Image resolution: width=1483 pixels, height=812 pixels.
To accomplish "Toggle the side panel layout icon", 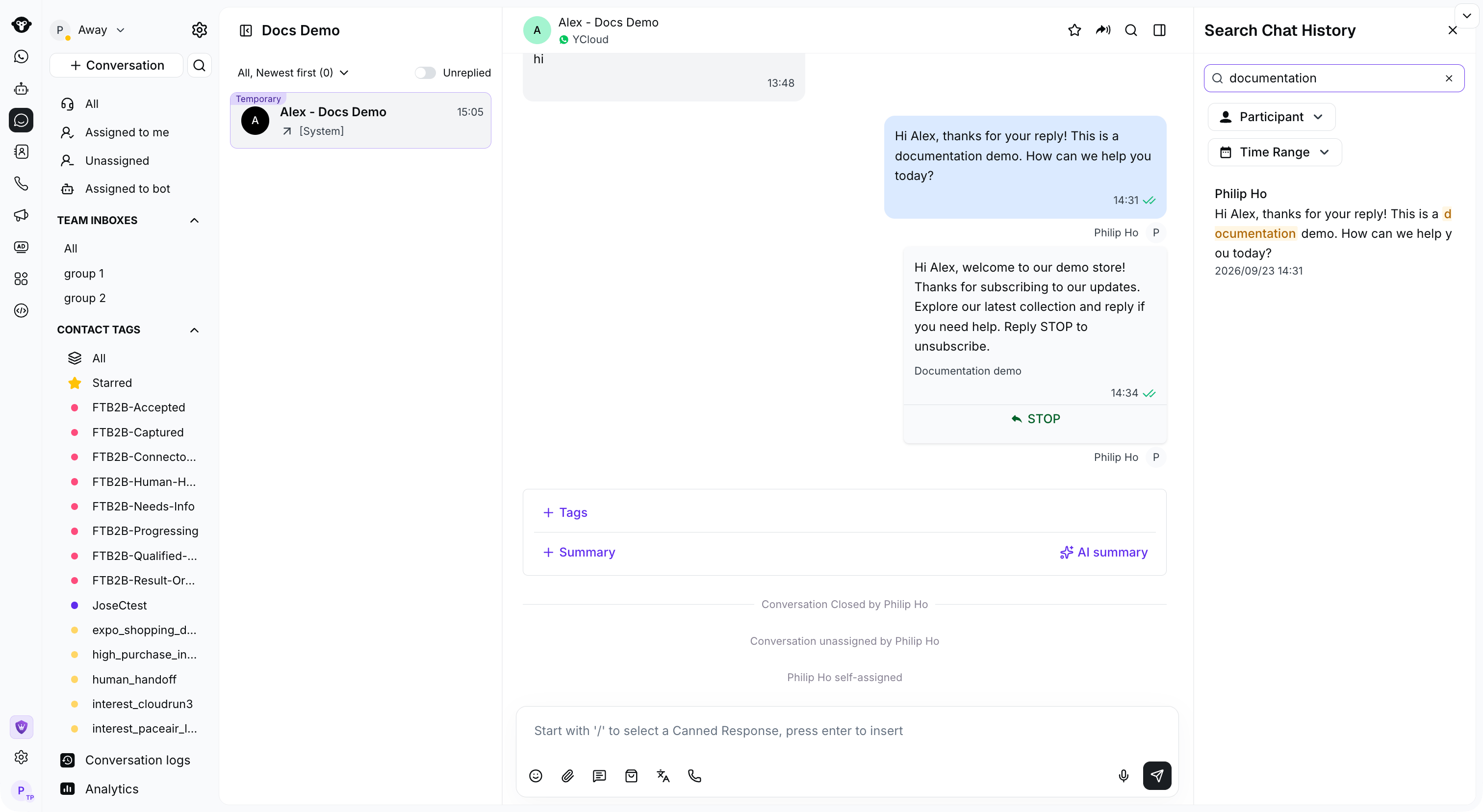I will [1159, 30].
